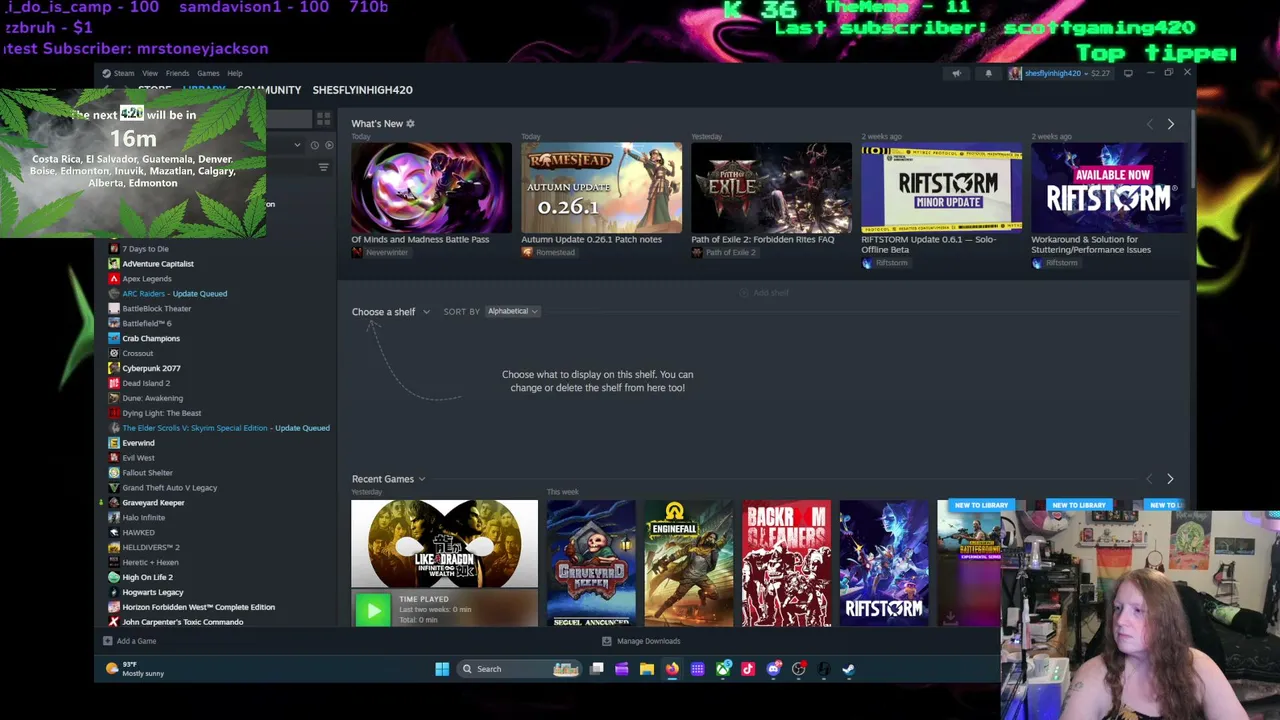Viewport: 1280px width, 720px height.
Task: Expand the Choose a shelf dropdown
Action: [x=391, y=312]
